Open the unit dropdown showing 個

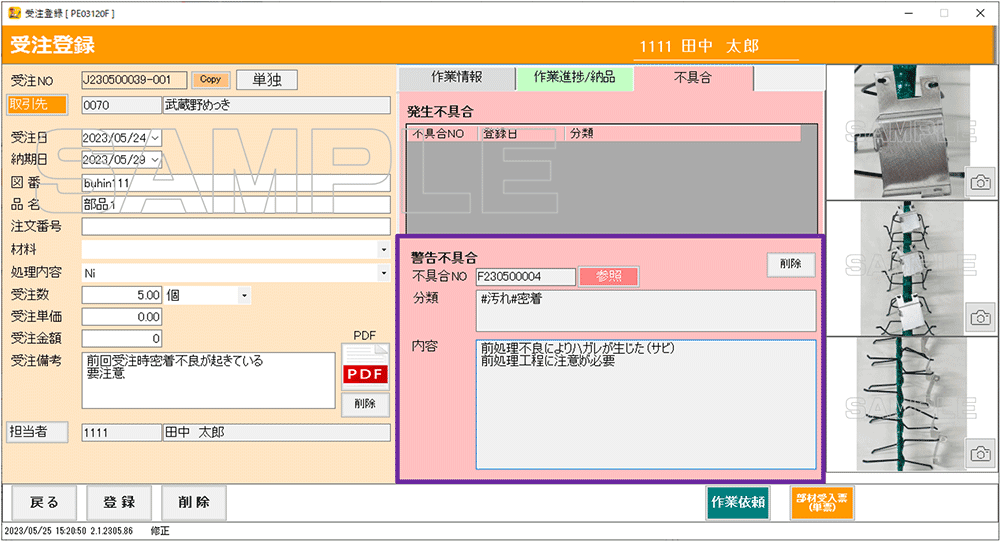(244, 295)
